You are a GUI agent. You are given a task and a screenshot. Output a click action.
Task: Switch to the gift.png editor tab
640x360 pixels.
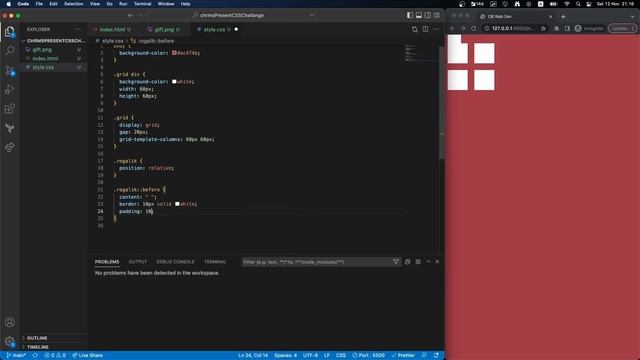pos(164,29)
